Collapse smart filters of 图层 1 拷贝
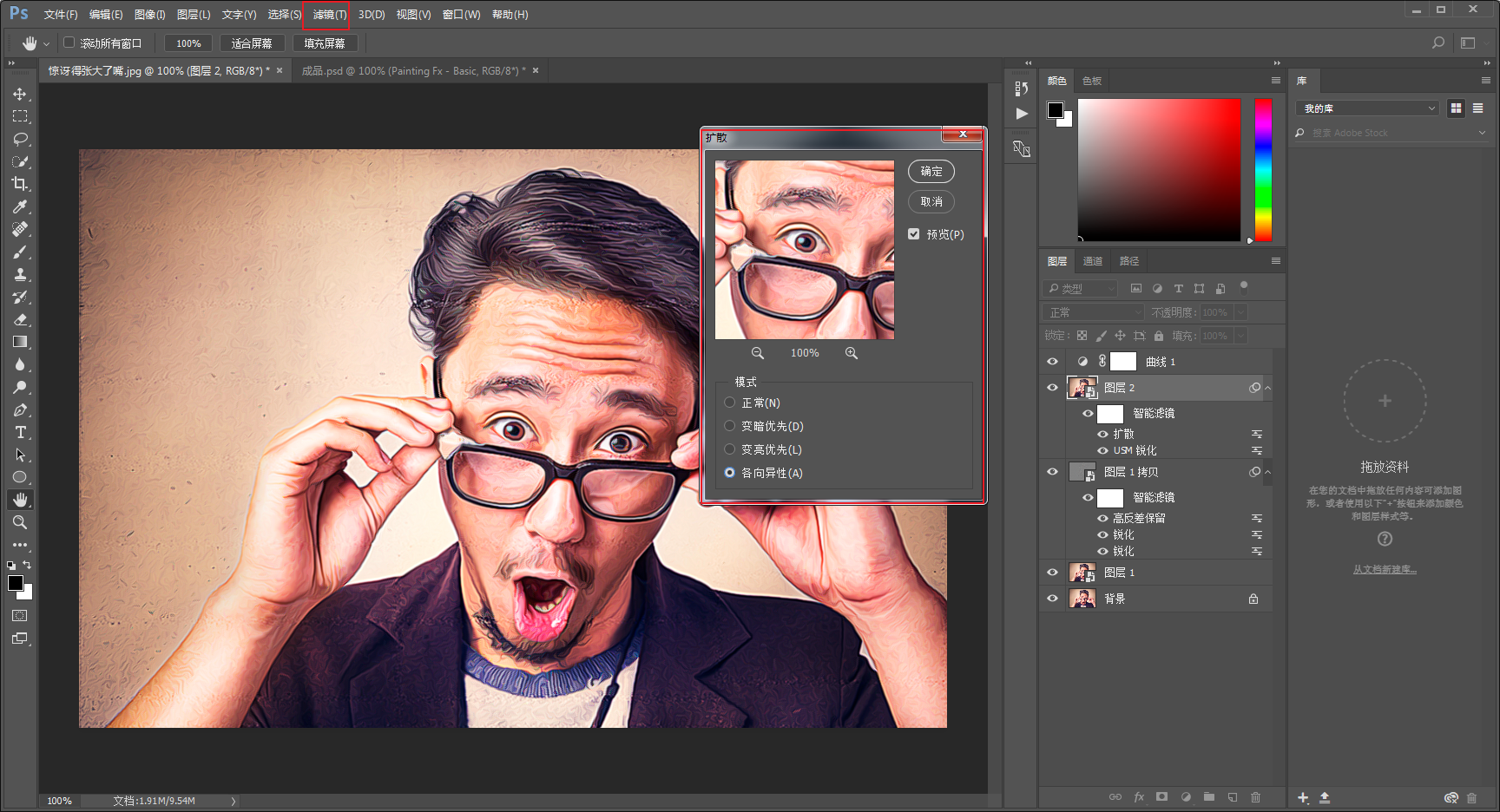This screenshot has width=1500, height=812. 1267,472
